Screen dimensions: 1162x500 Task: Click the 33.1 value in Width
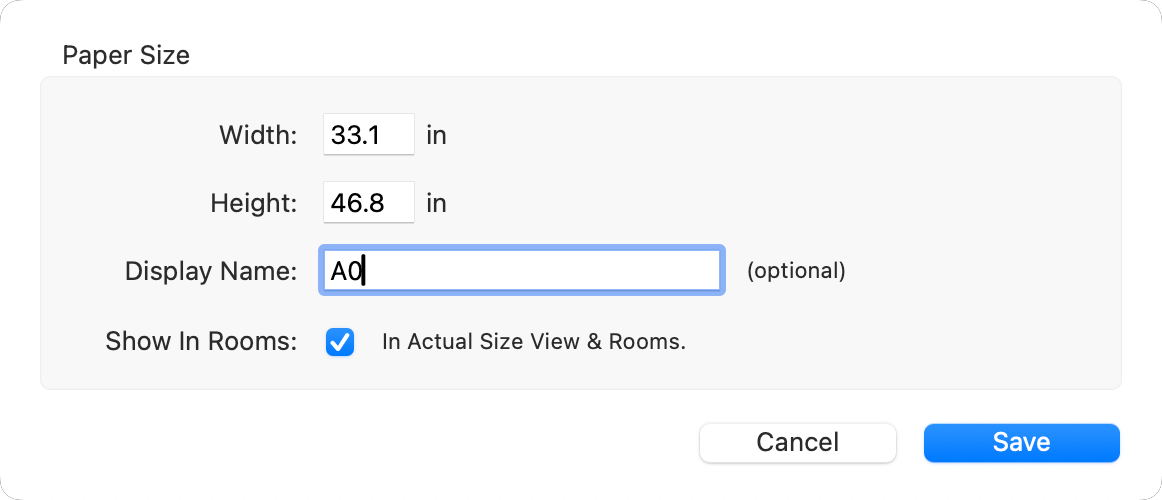[x=355, y=135]
